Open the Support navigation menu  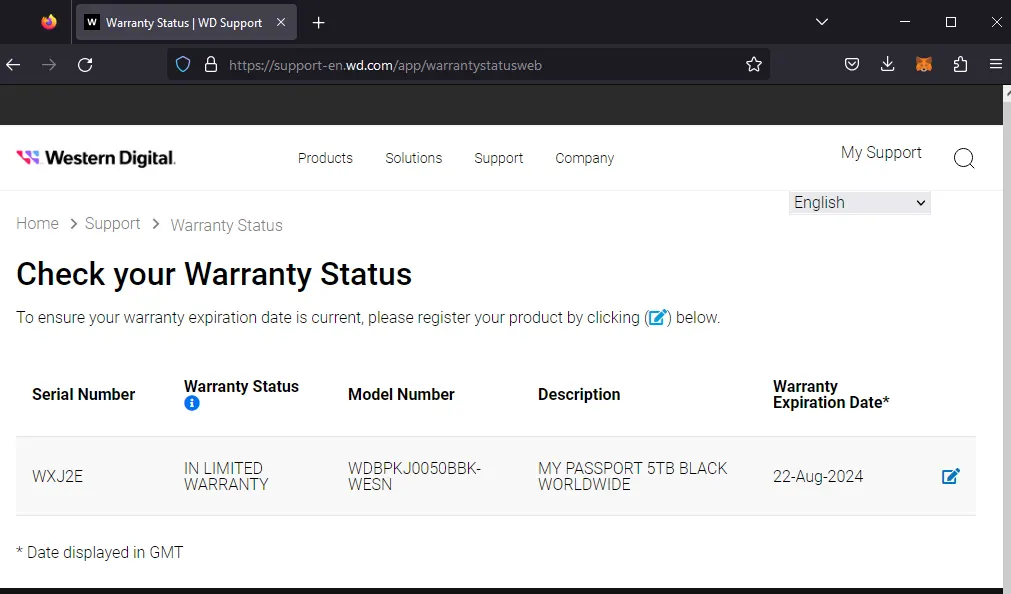coord(498,158)
